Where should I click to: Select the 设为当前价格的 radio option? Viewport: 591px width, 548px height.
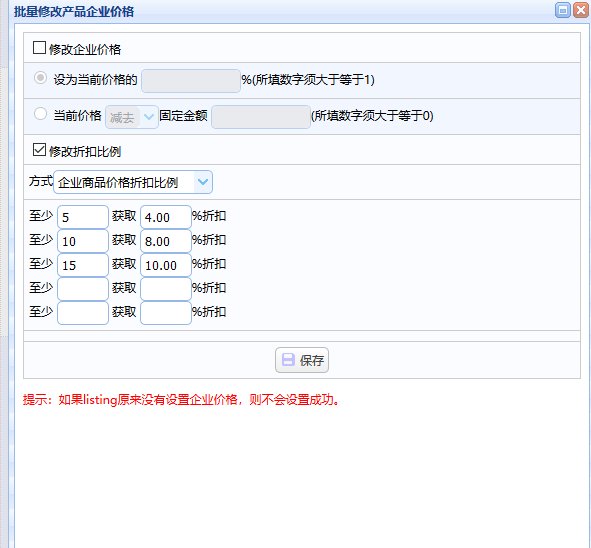tap(40, 78)
